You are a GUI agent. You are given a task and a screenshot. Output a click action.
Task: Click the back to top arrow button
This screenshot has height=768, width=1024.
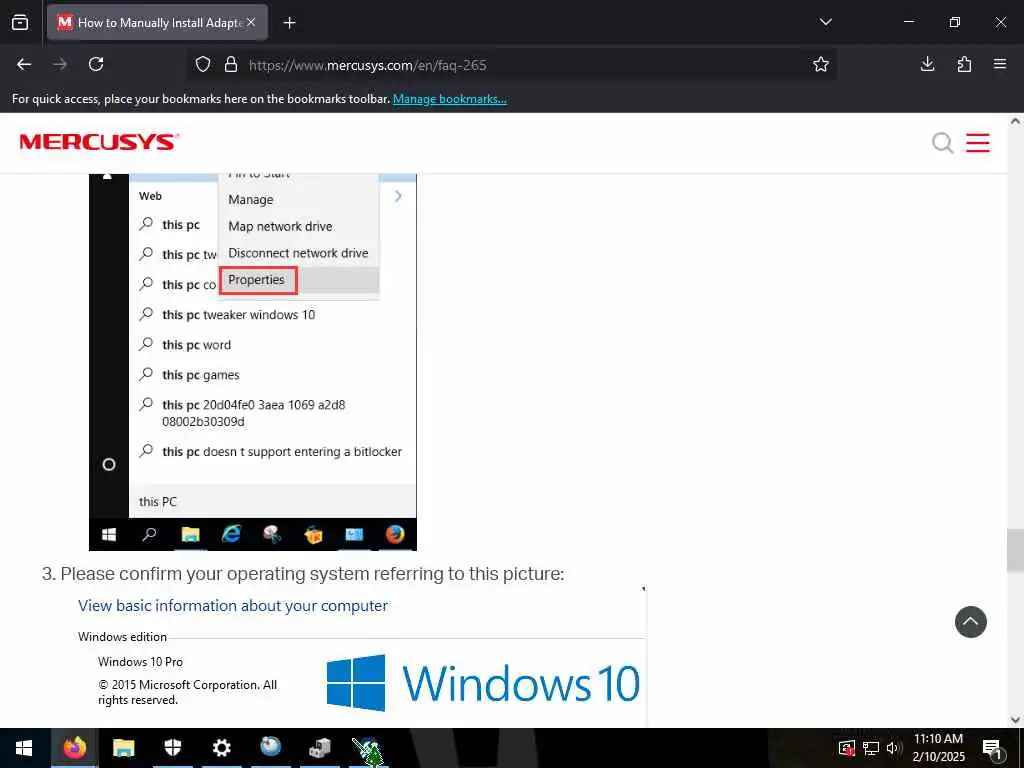tap(970, 622)
